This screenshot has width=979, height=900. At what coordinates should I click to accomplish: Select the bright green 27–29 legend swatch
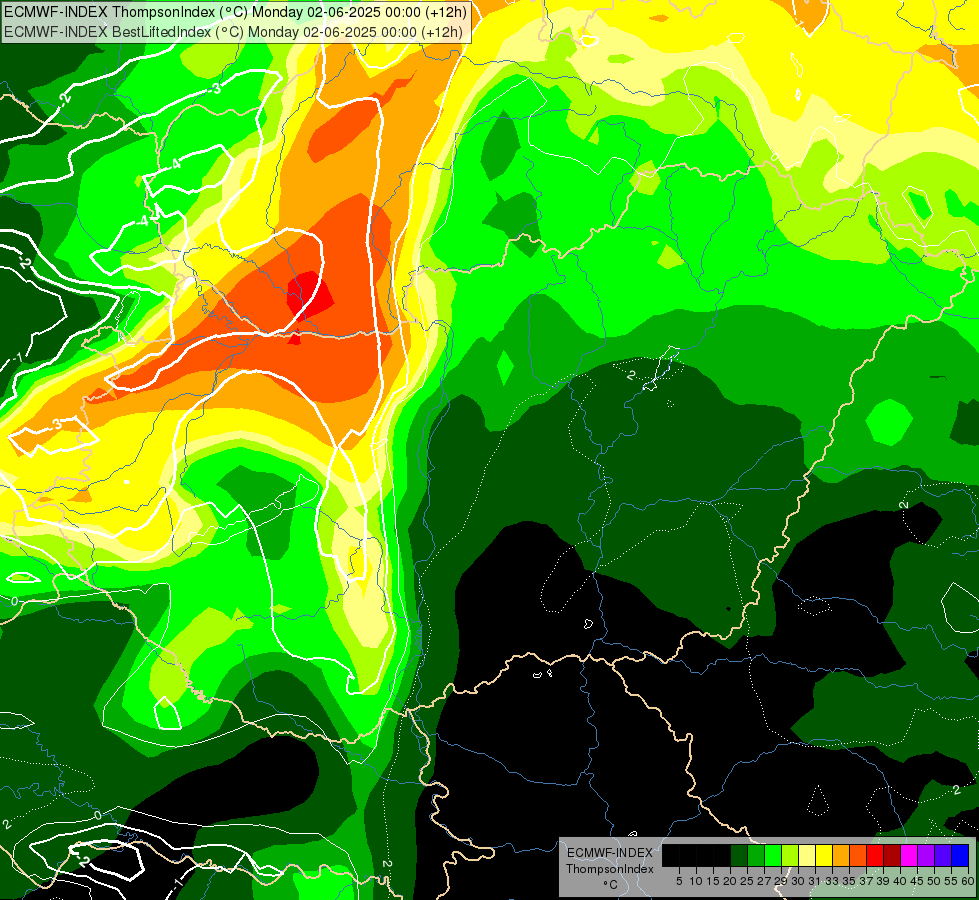point(773,855)
